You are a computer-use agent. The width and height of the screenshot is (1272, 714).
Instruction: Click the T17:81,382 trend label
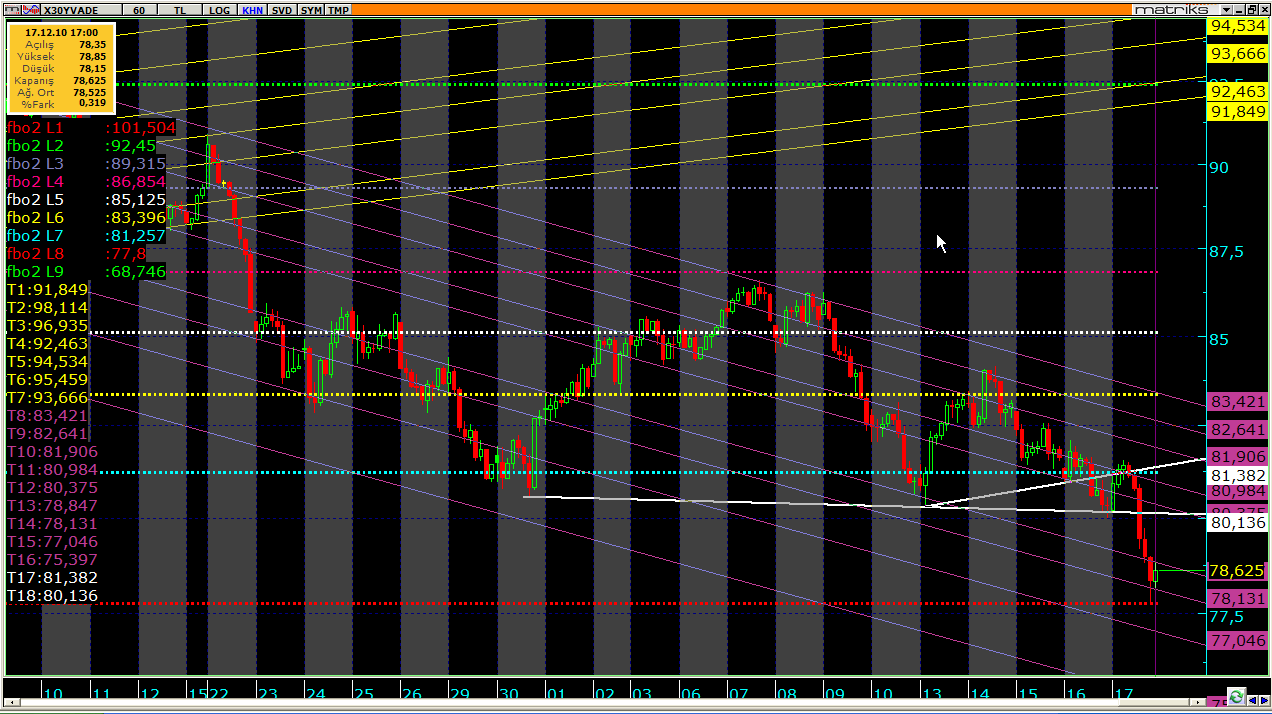tap(52, 578)
